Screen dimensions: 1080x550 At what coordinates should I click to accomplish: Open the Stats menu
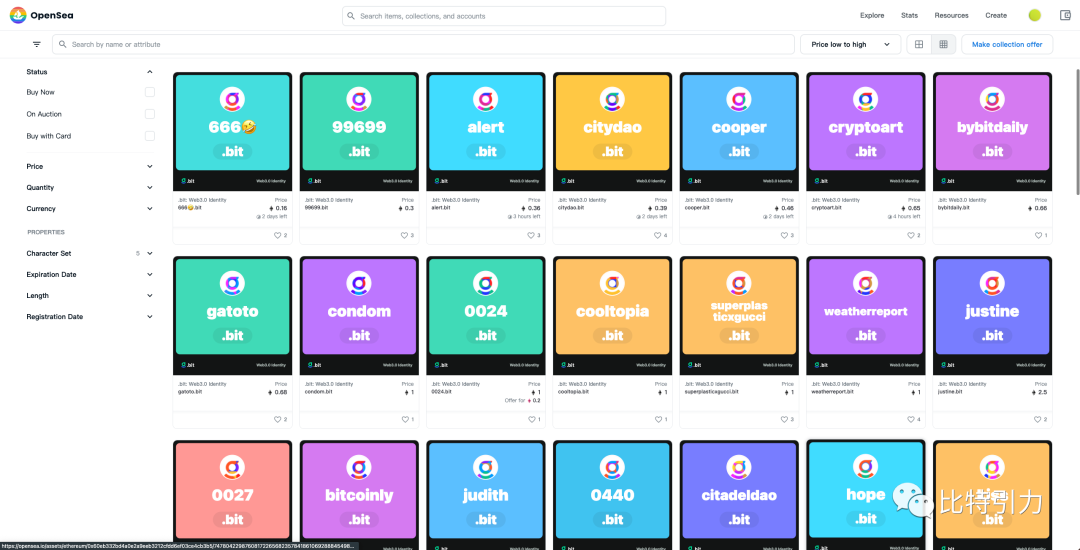(x=909, y=15)
